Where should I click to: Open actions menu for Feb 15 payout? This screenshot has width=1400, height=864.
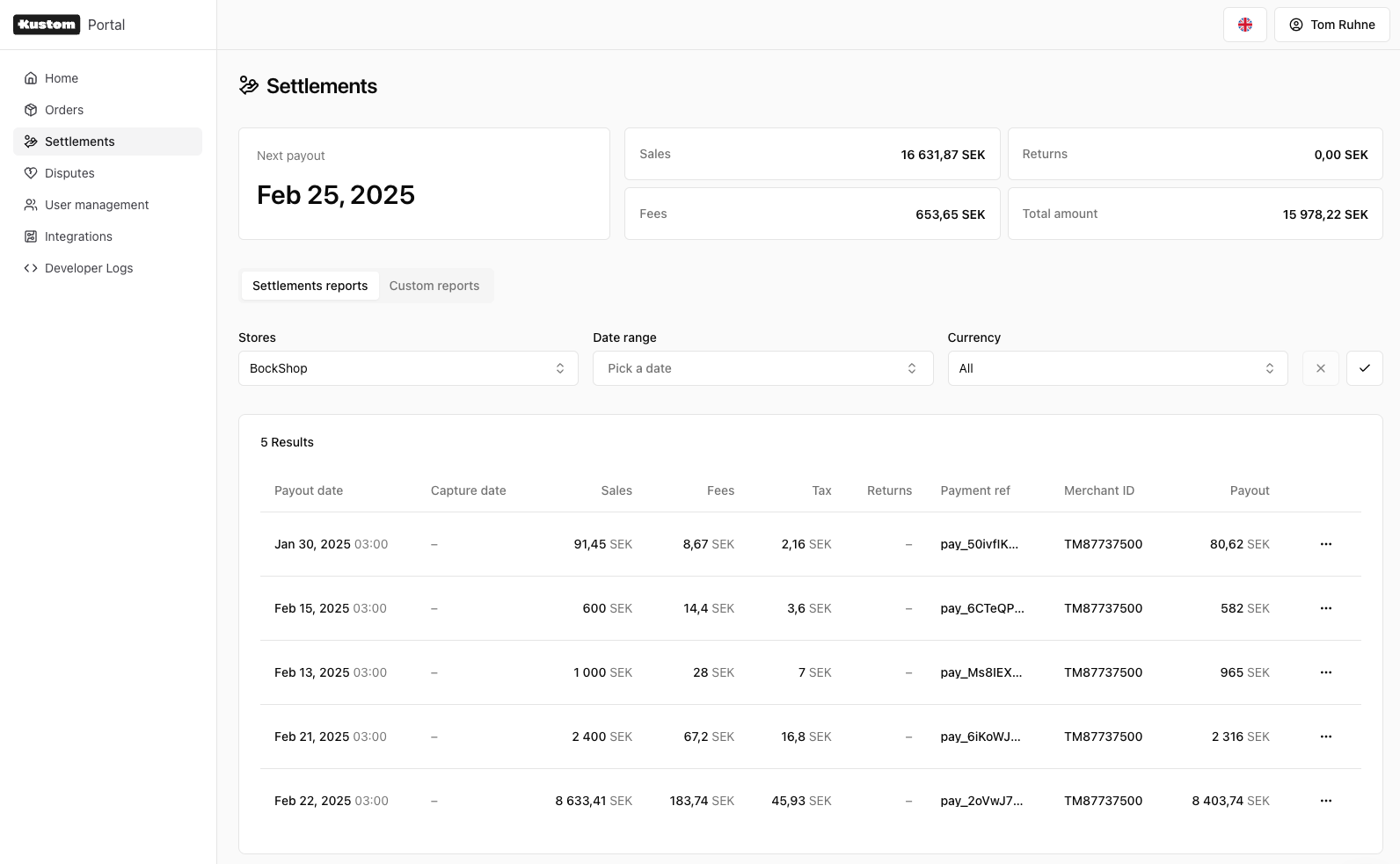tap(1326, 608)
